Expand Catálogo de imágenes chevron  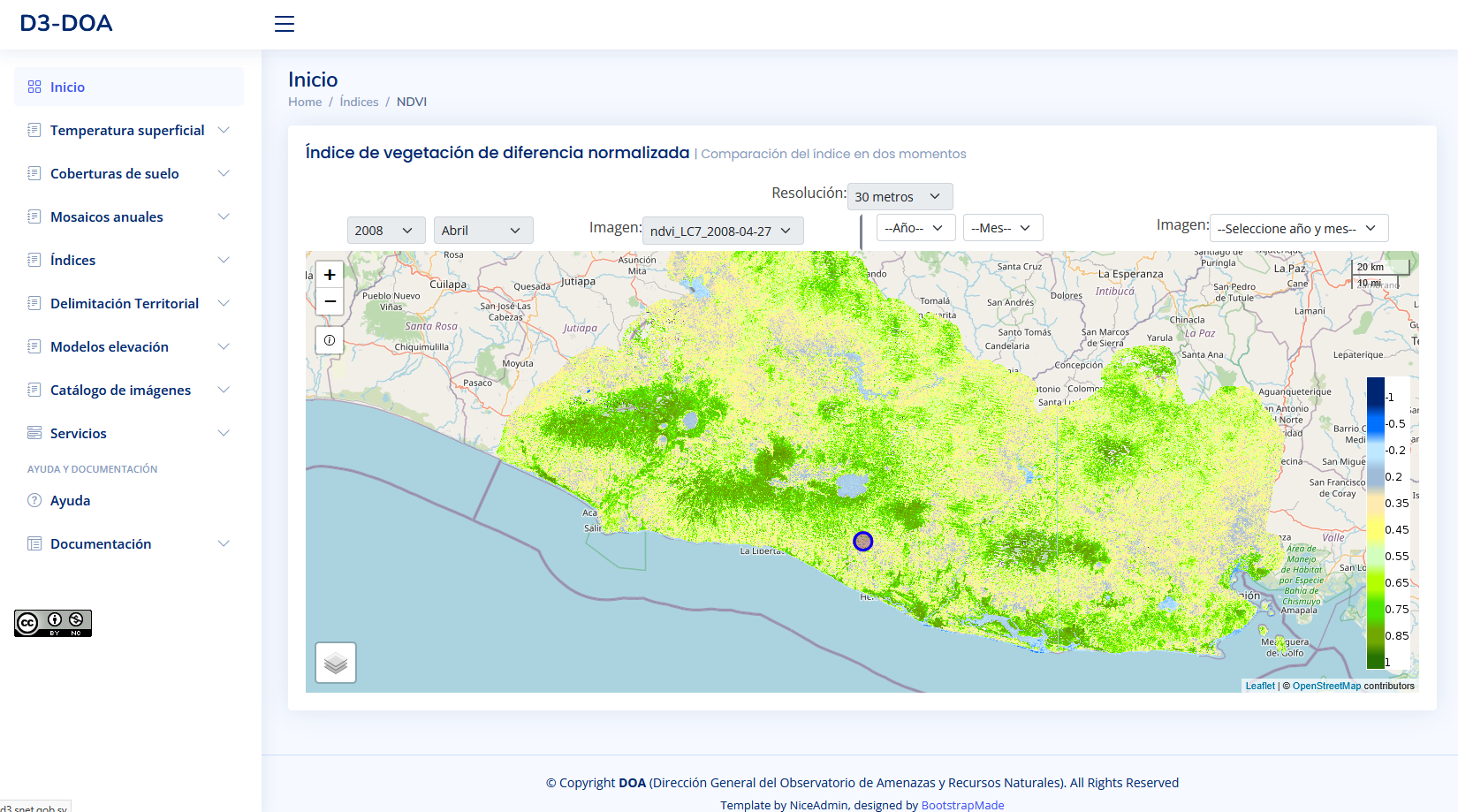pyautogui.click(x=224, y=390)
